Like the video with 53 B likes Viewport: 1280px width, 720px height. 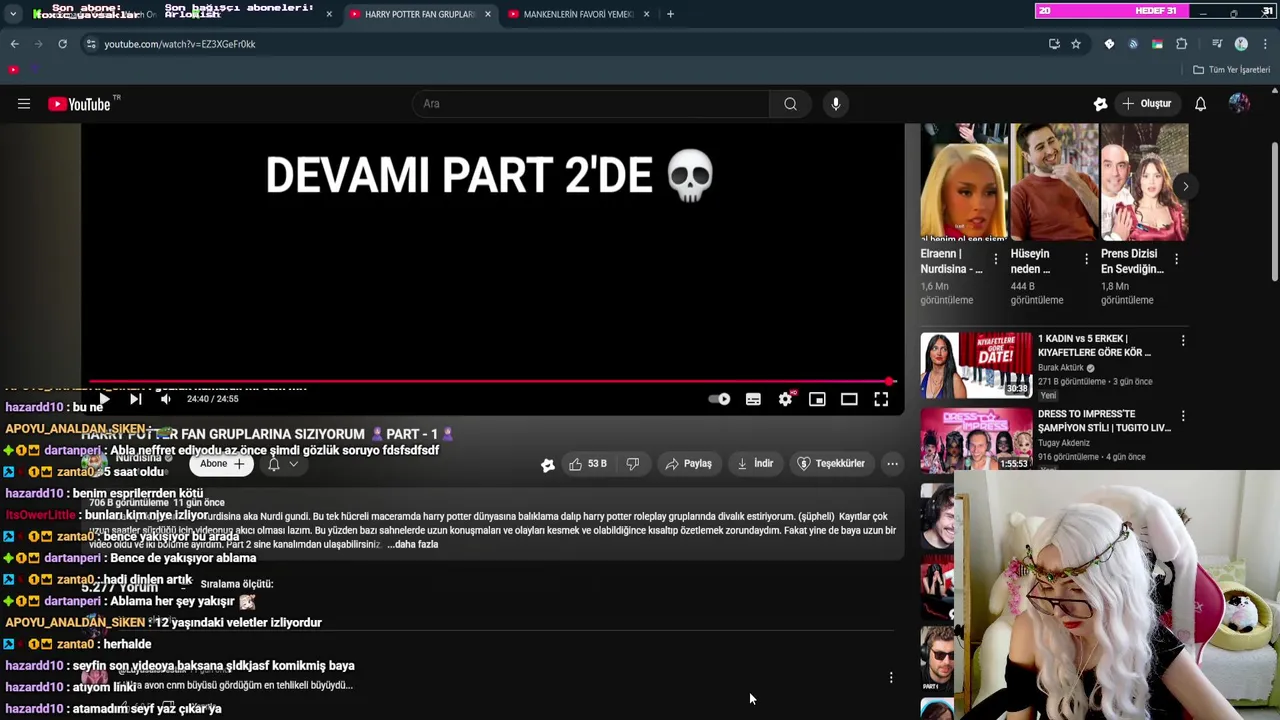[x=587, y=464]
